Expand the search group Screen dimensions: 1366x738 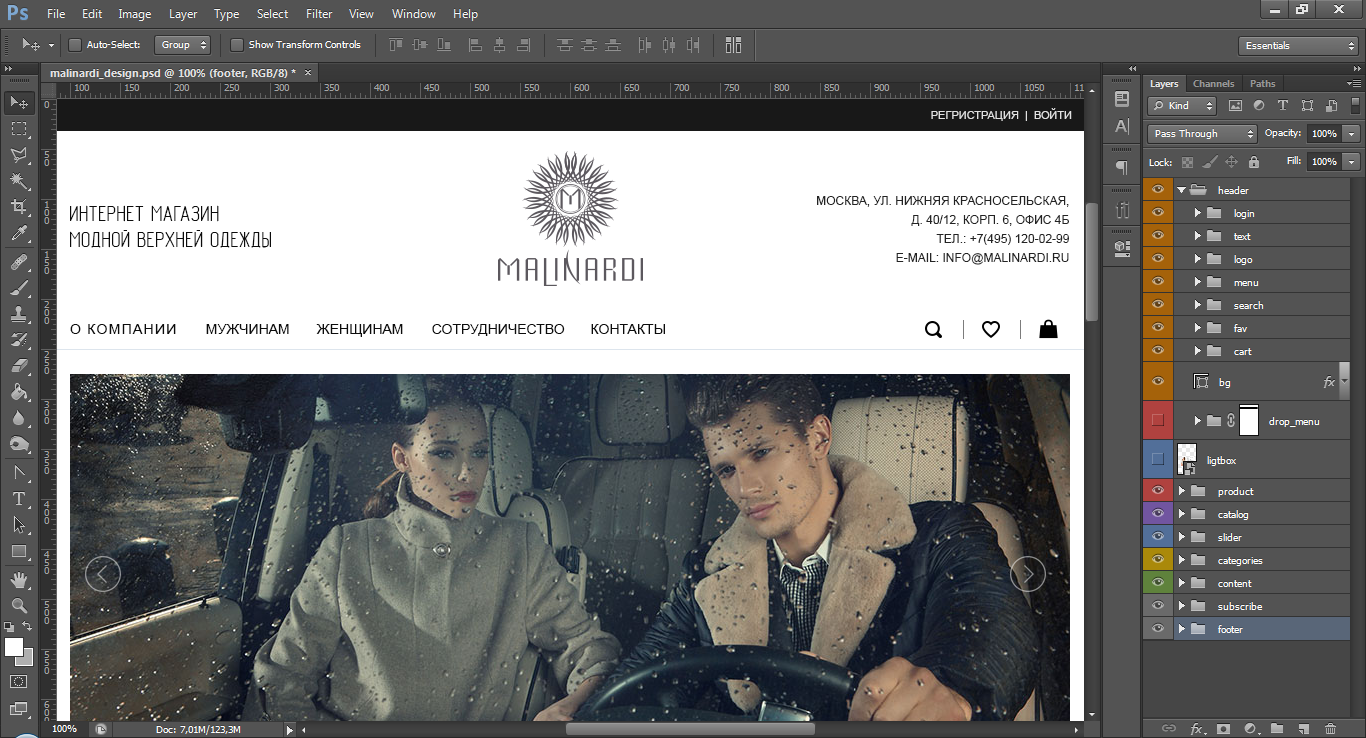coord(1197,304)
